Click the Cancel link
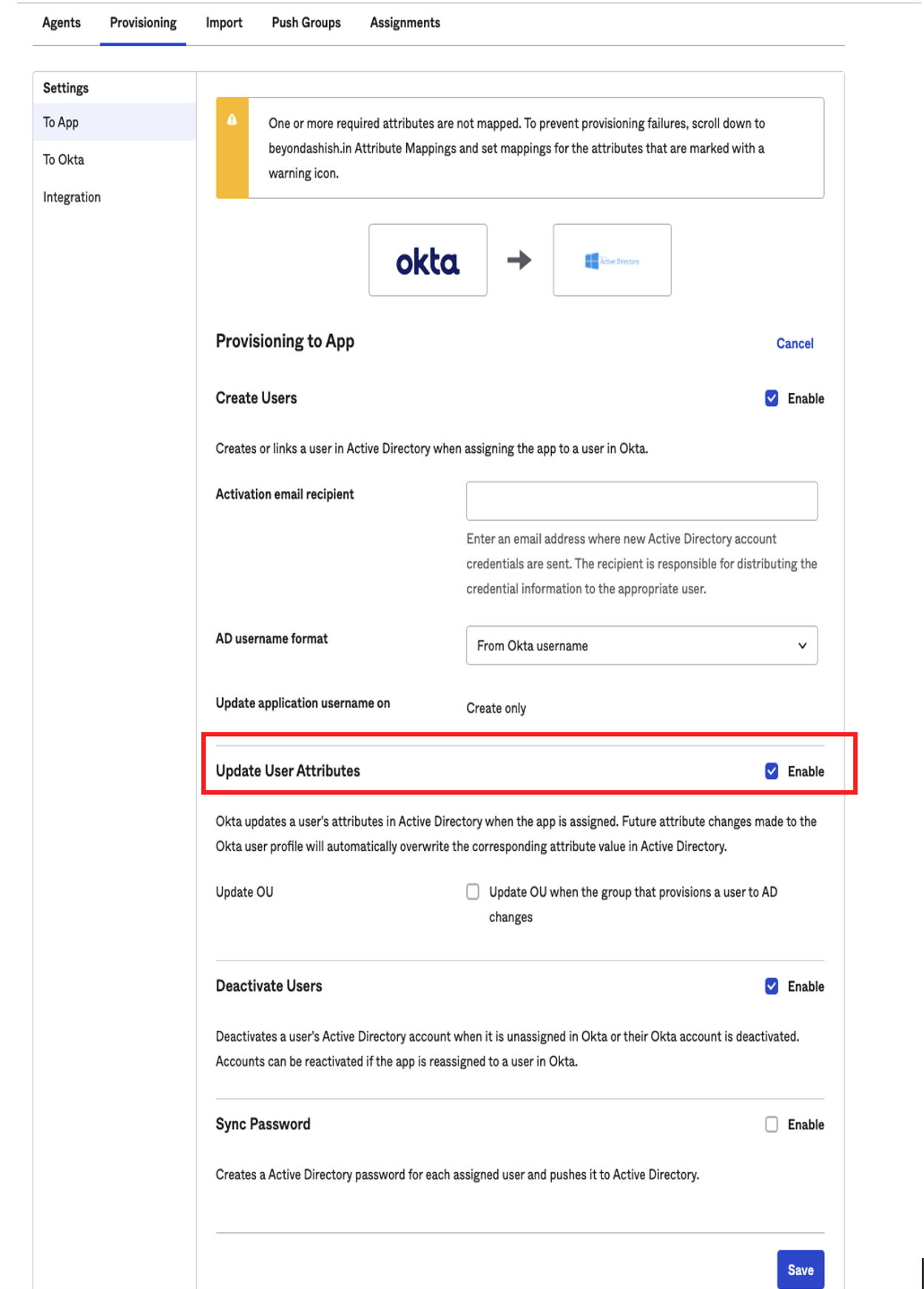The height and width of the screenshot is (1289, 924). tap(795, 343)
